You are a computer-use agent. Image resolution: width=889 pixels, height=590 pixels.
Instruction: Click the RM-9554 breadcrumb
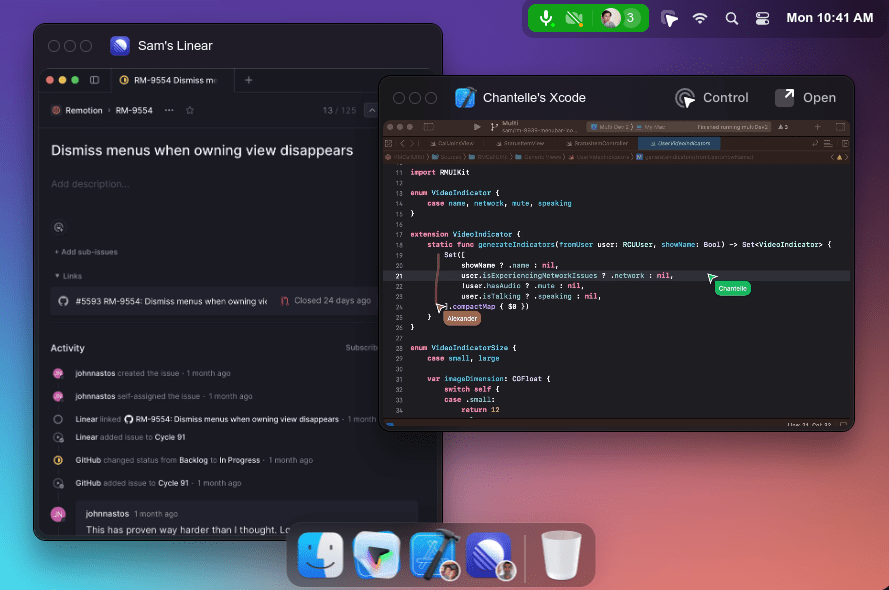point(134,111)
